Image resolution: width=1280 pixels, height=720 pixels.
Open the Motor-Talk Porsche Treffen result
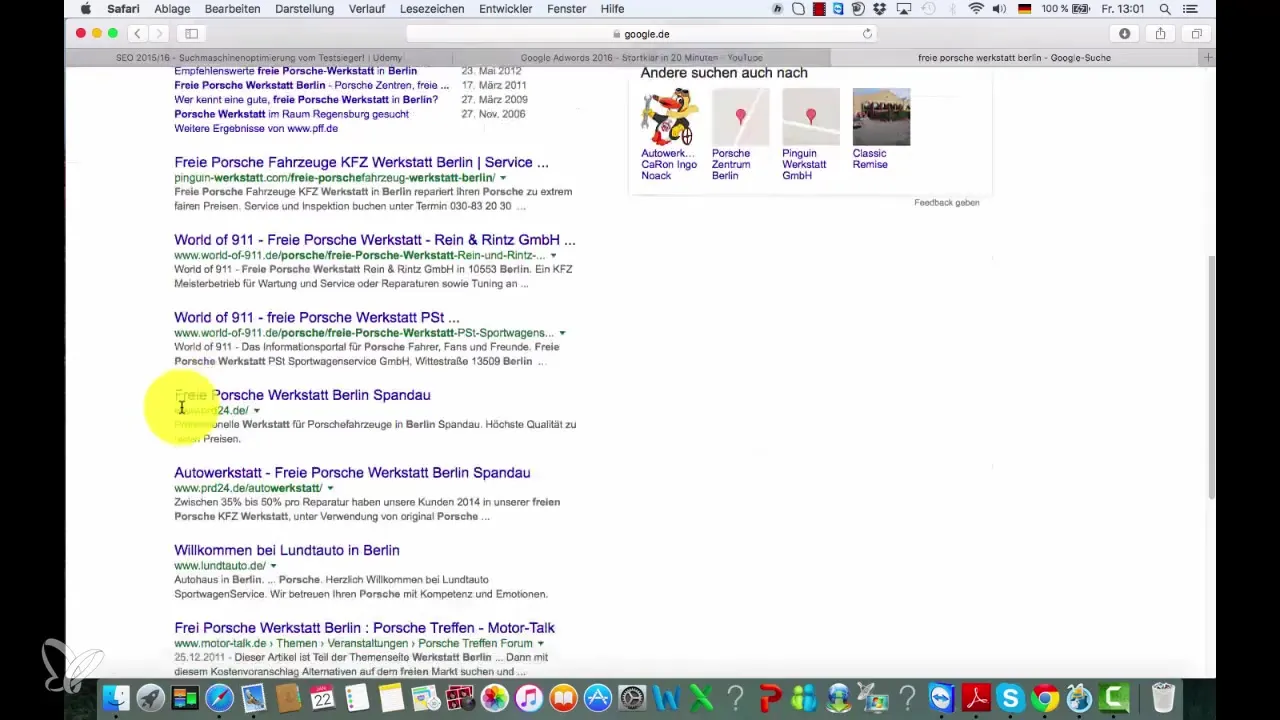364,628
